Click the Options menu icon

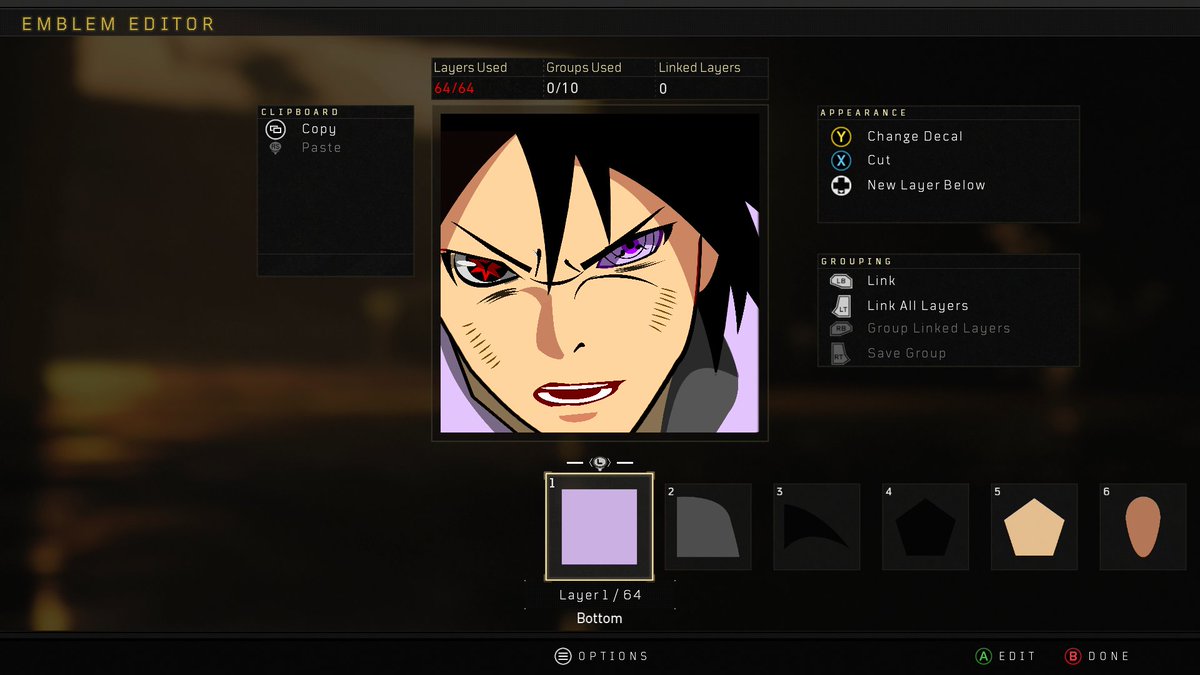coord(563,656)
